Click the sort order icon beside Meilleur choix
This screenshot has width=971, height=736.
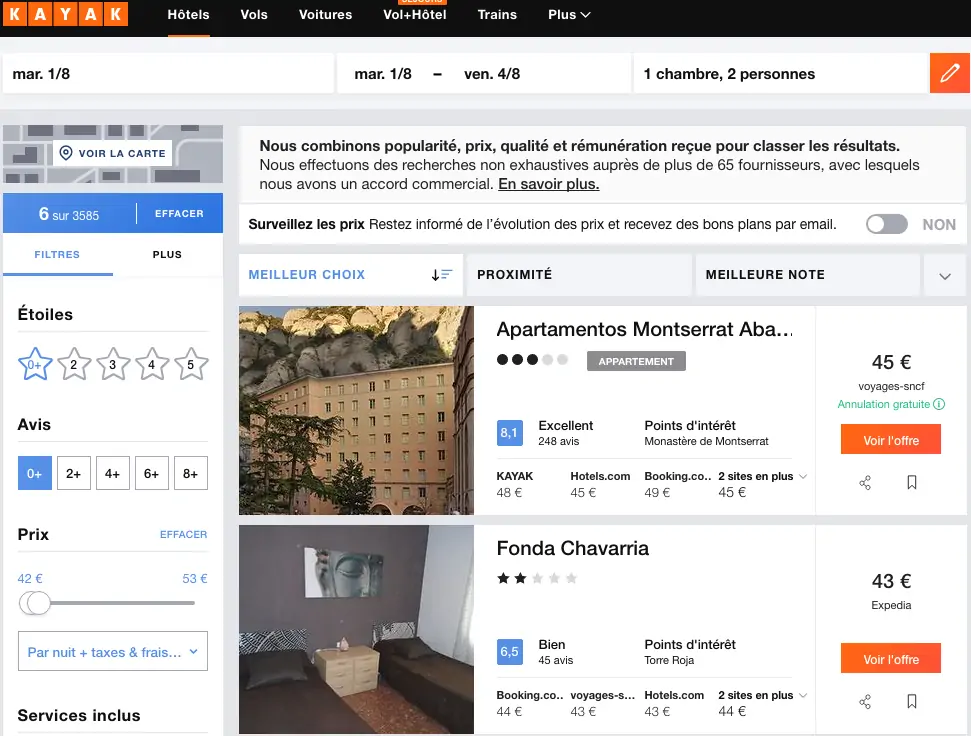pyautogui.click(x=442, y=275)
